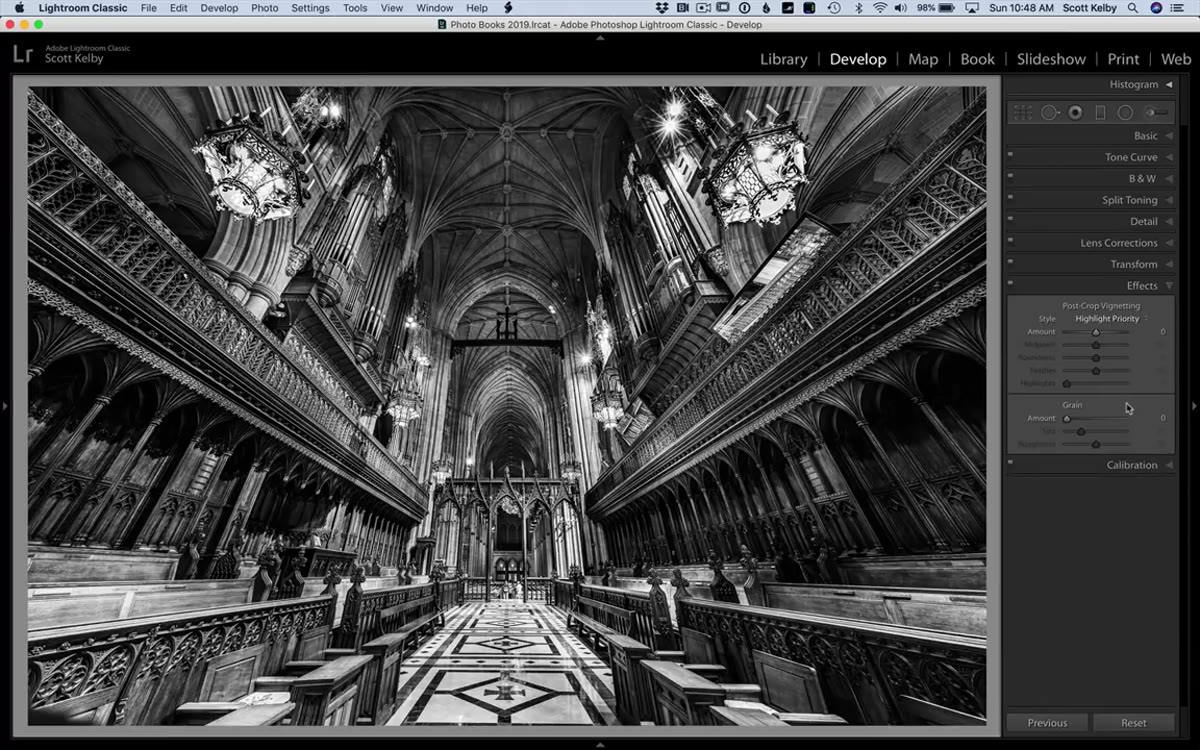Select the Crop Overlay tool
The width and height of the screenshot is (1200, 750).
pos(1022,113)
